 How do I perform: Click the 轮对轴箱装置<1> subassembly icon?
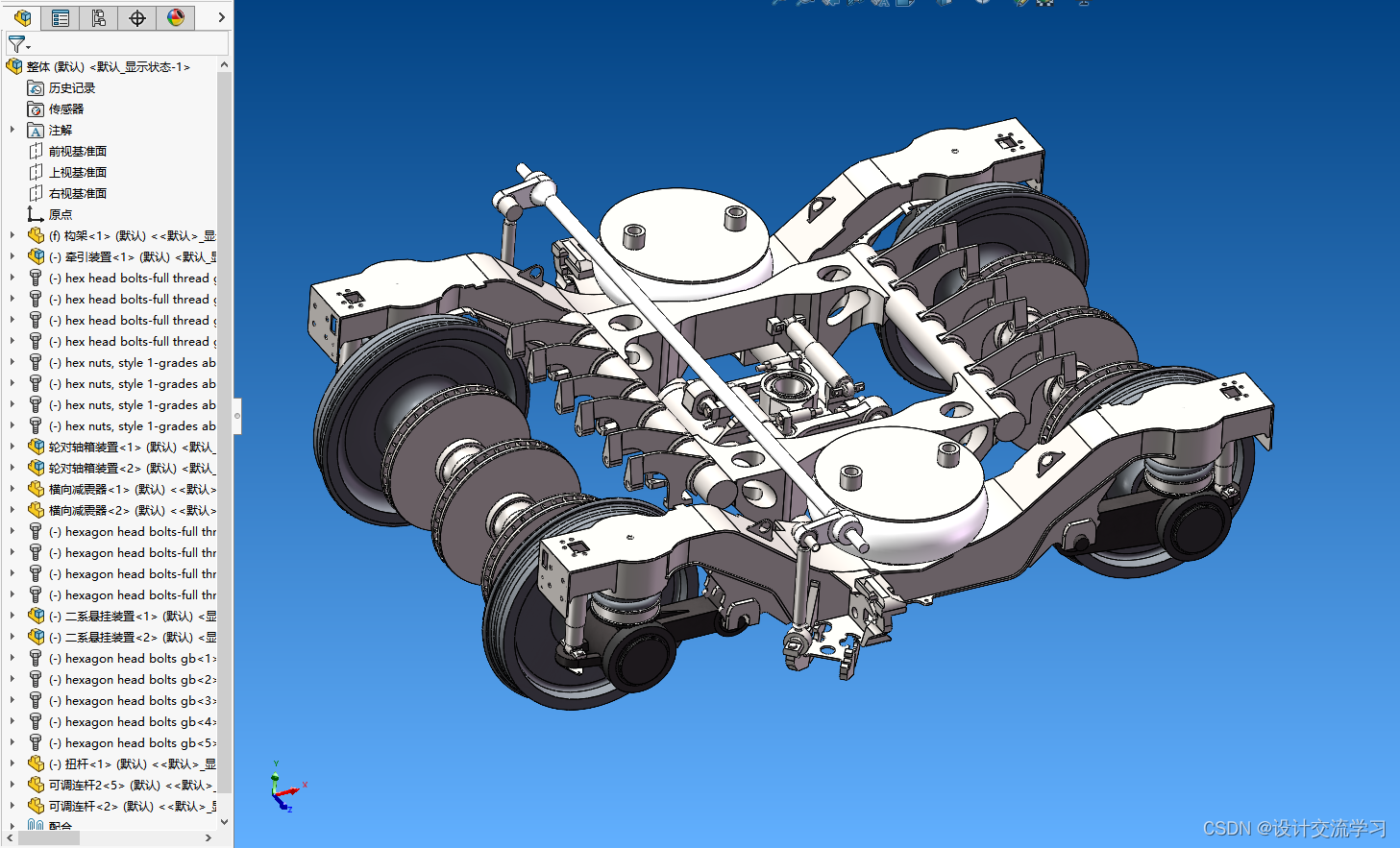pyautogui.click(x=36, y=447)
